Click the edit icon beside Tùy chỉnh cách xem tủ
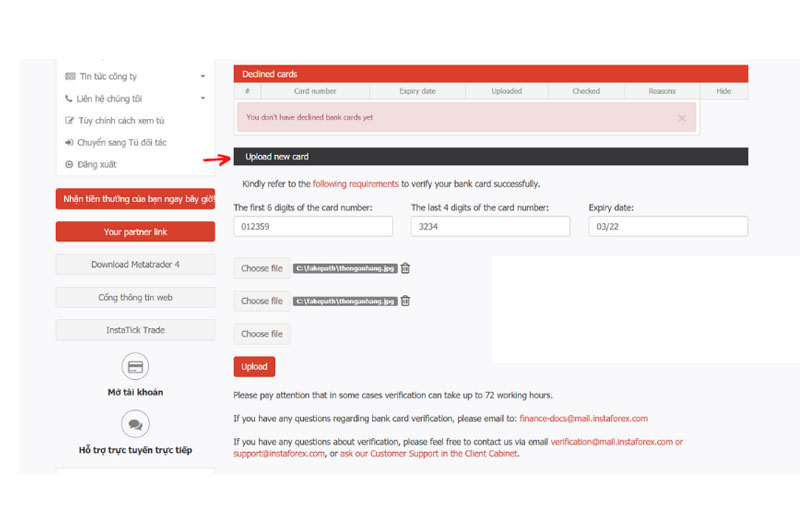The height and width of the screenshot is (522, 800). [x=69, y=120]
